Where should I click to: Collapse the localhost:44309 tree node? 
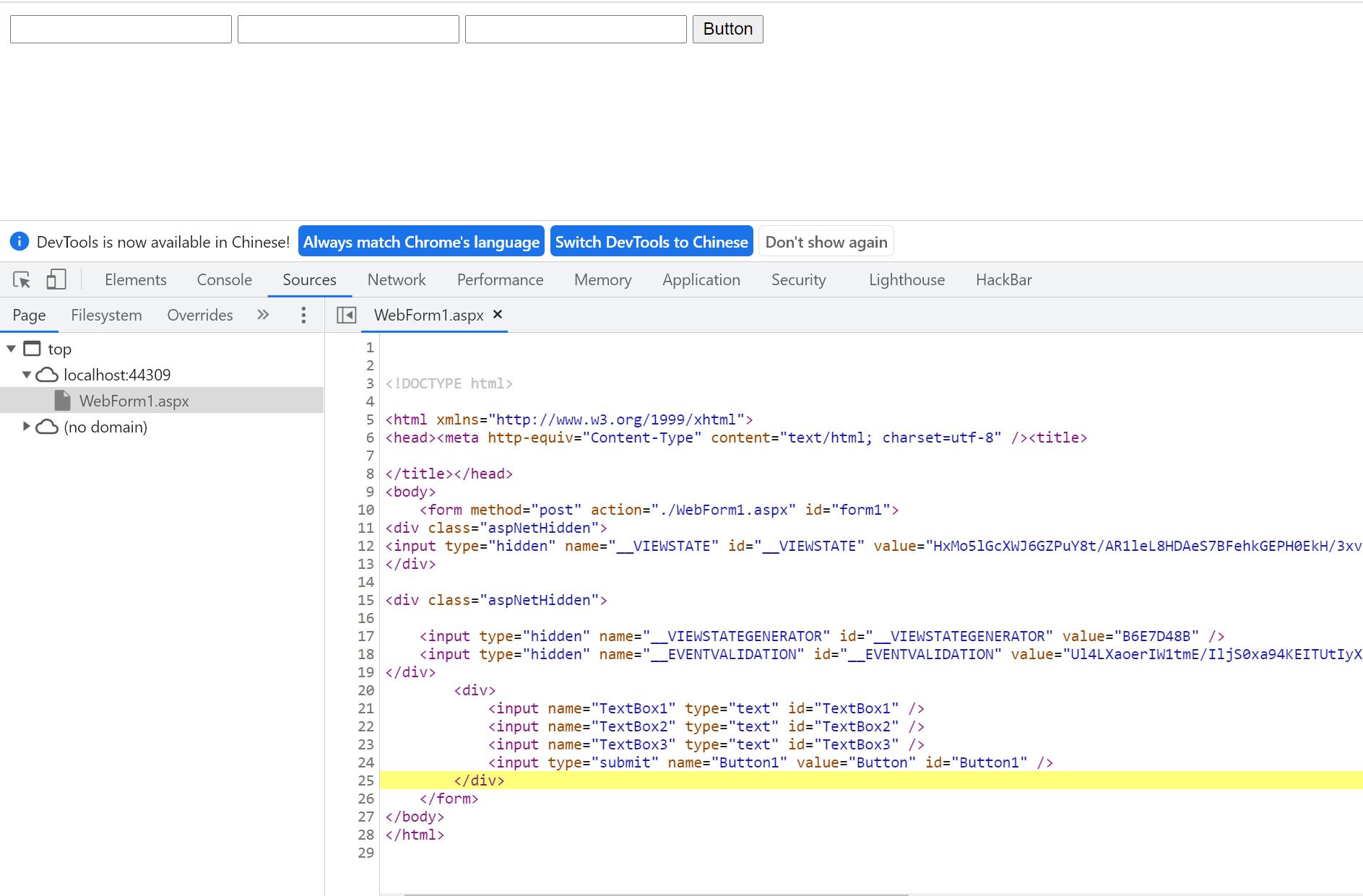click(27, 375)
